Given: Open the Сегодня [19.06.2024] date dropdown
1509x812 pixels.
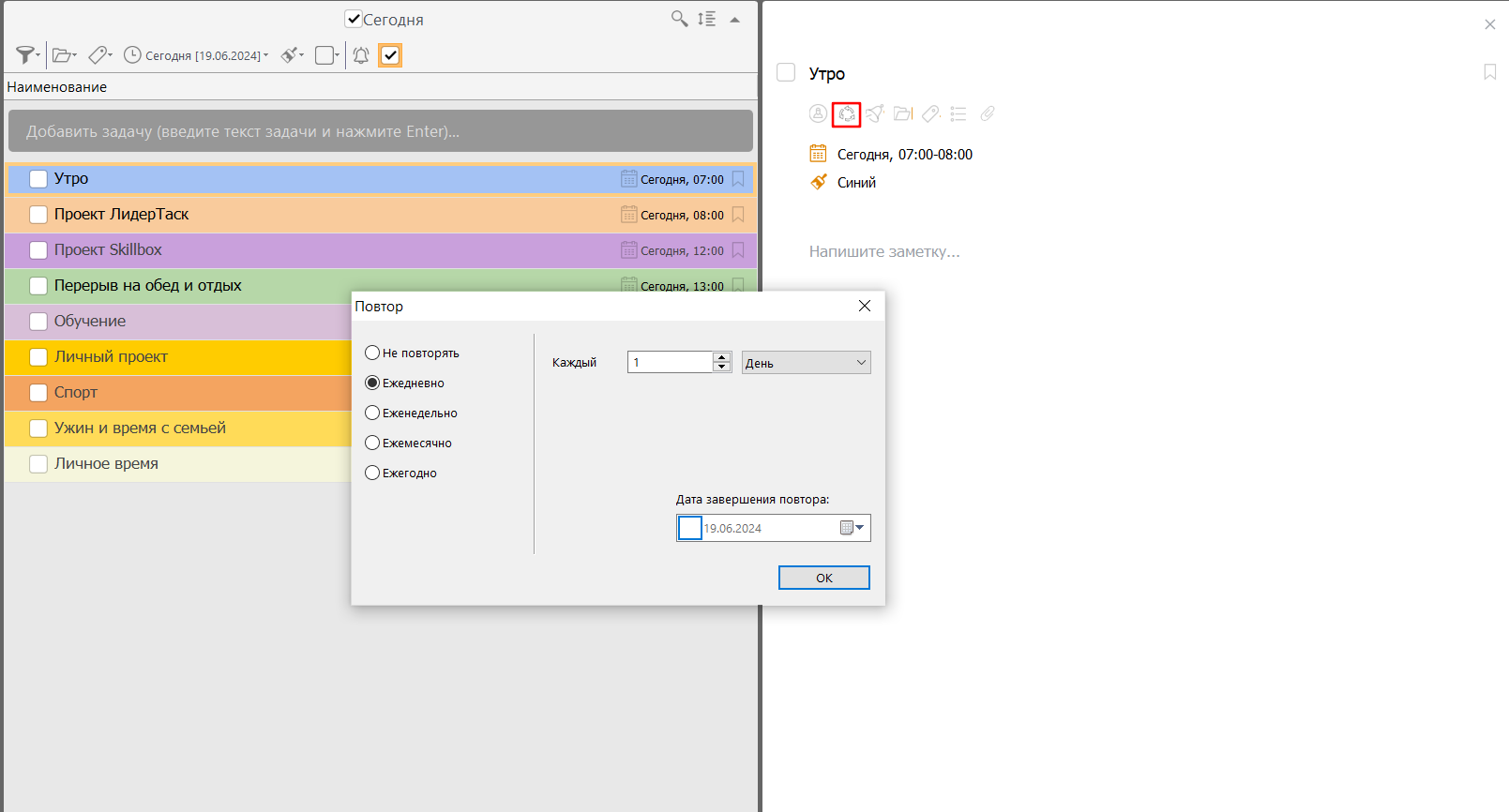Looking at the screenshot, I should pos(197,55).
